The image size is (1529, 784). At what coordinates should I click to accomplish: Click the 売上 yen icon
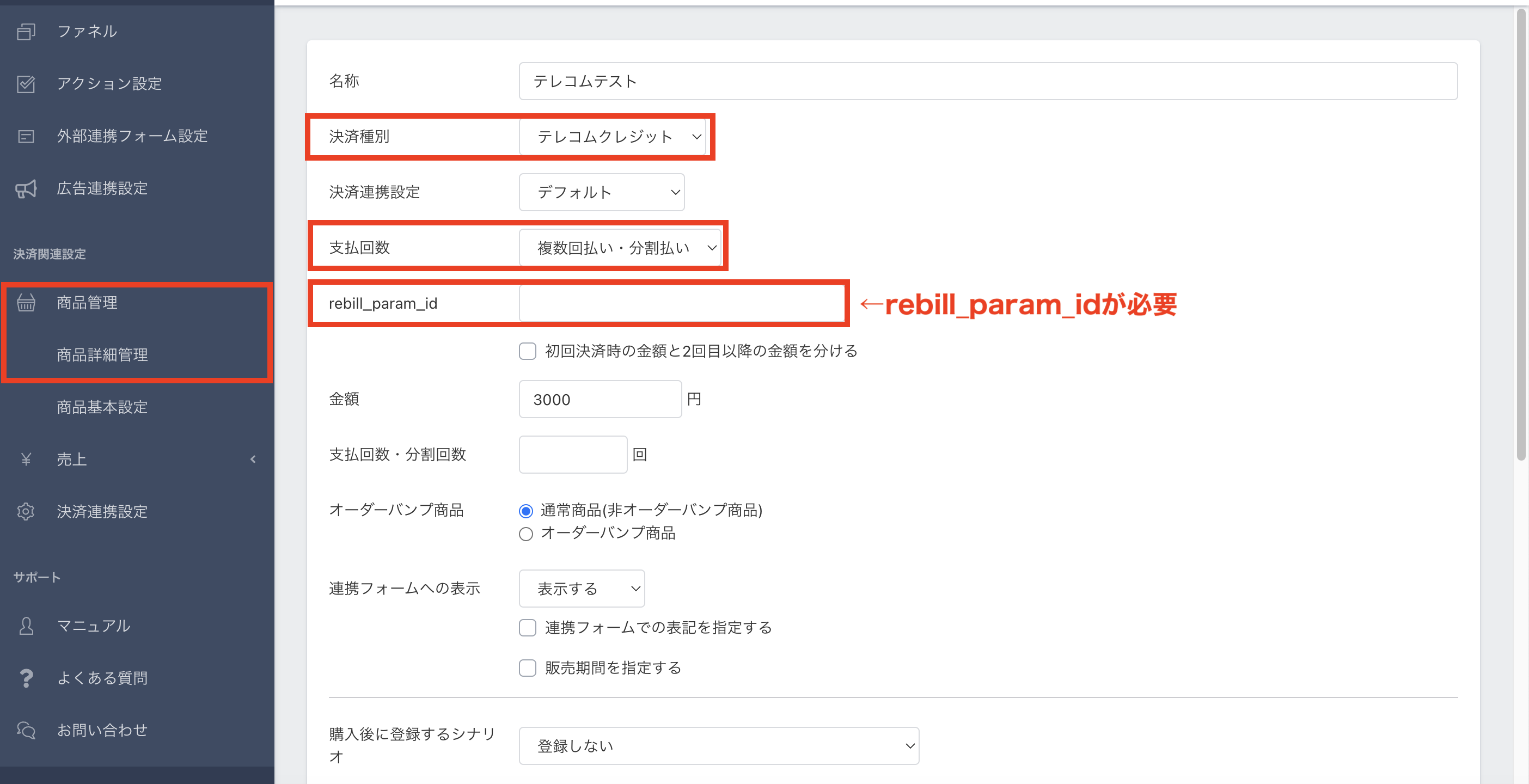26,460
